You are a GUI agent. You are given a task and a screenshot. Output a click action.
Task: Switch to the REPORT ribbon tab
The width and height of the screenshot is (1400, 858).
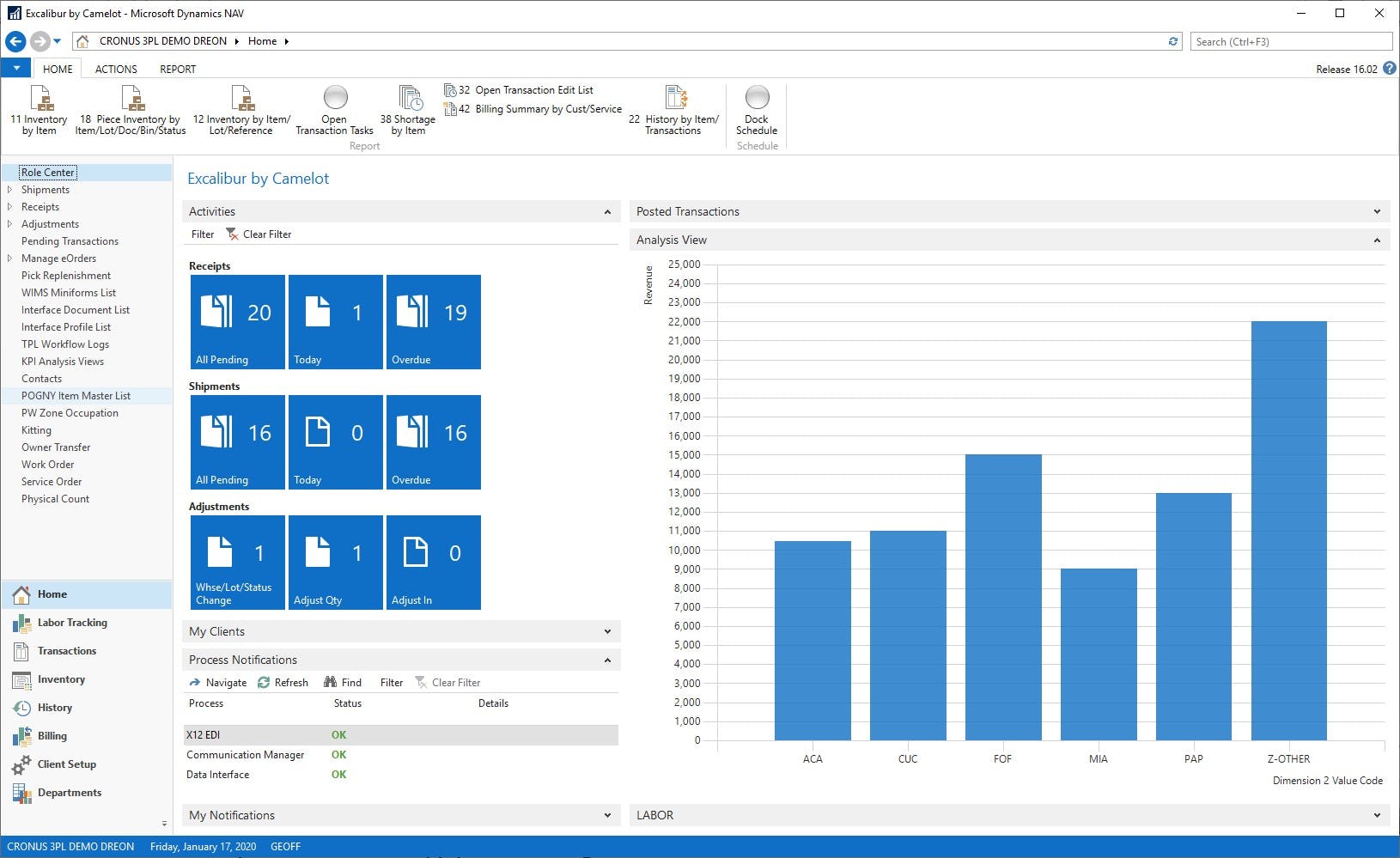tap(177, 69)
